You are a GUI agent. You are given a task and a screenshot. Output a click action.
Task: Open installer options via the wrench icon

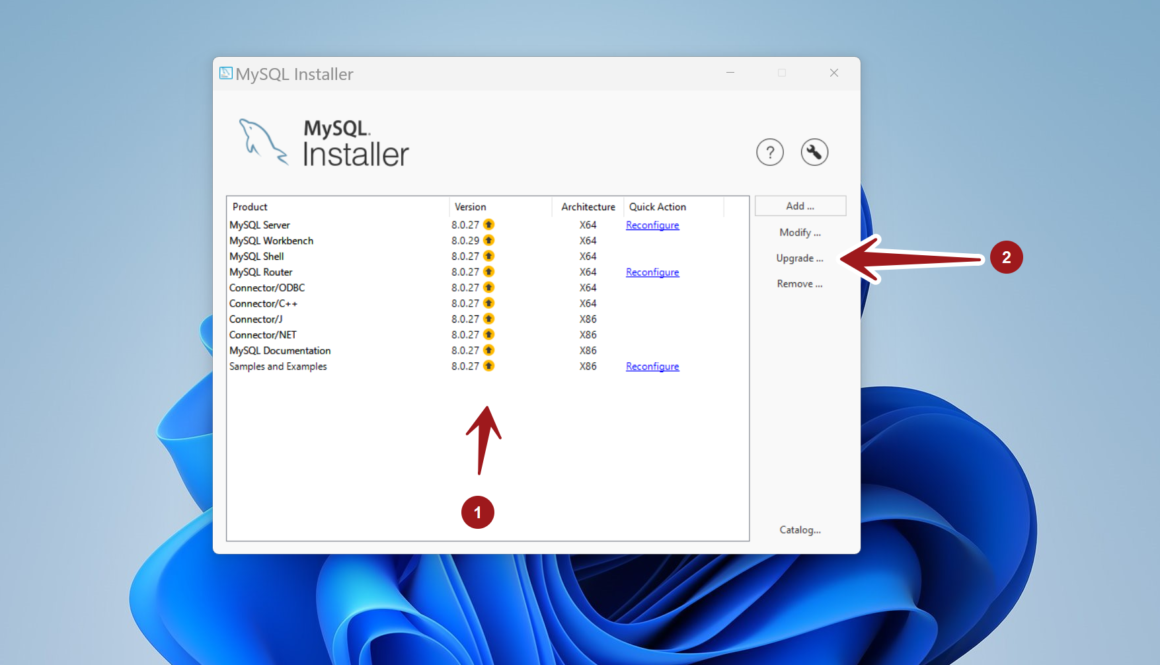(x=814, y=151)
